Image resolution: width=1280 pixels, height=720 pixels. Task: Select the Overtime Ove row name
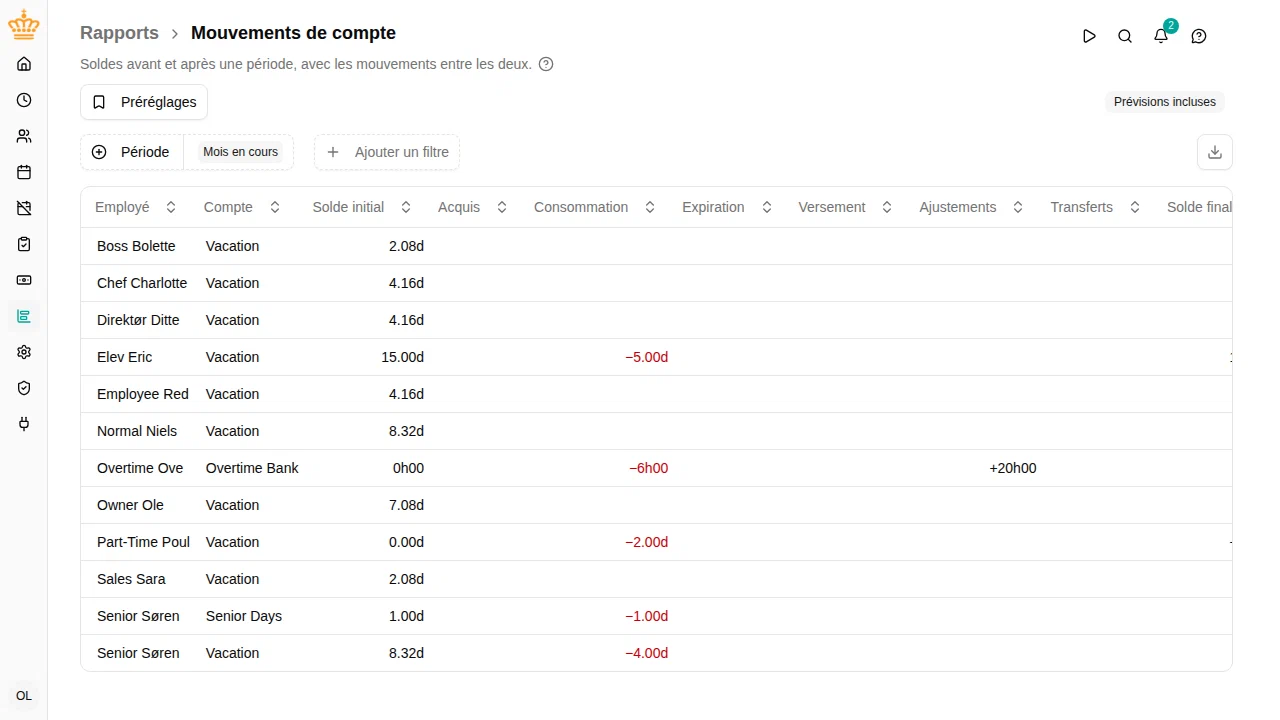tap(140, 468)
